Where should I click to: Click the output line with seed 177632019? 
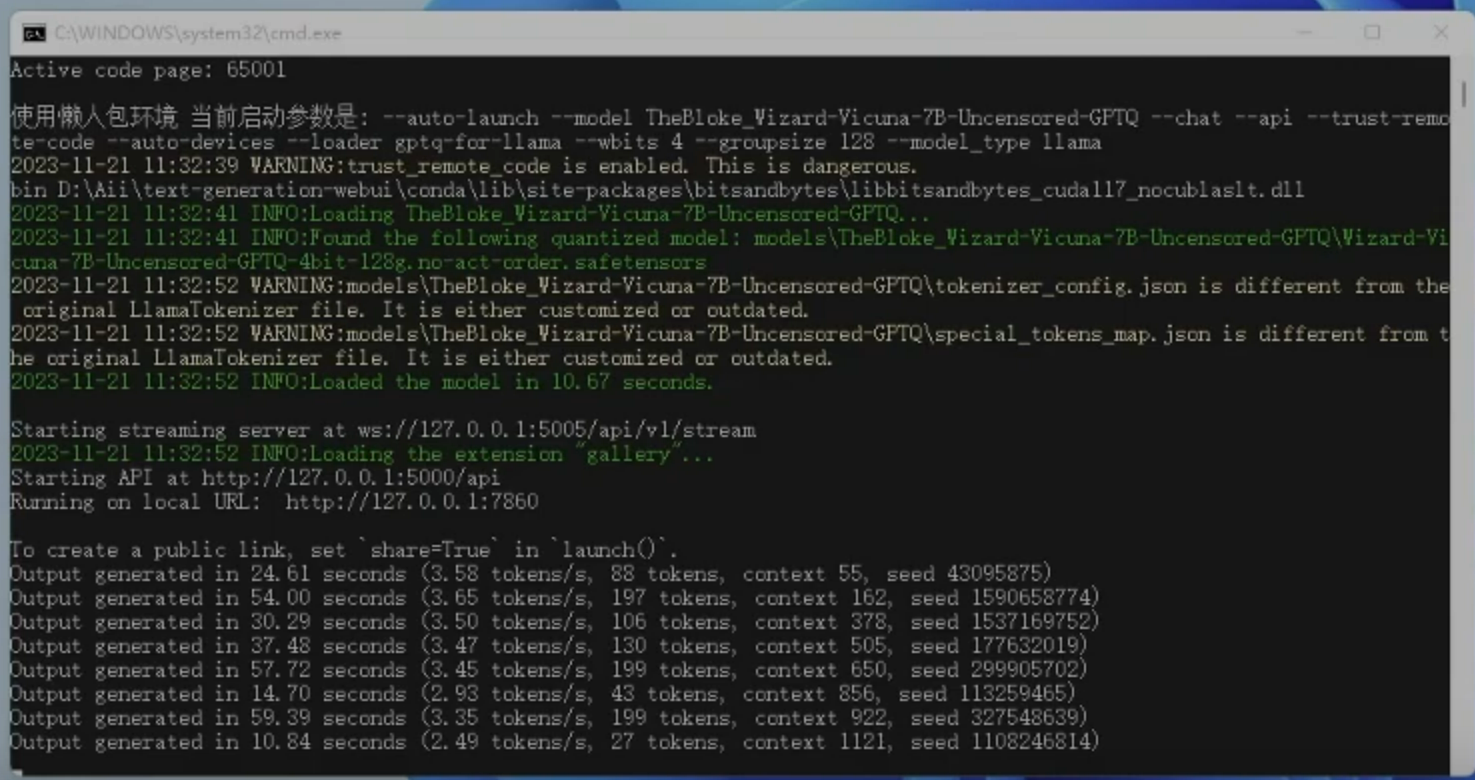pyautogui.click(x=549, y=646)
